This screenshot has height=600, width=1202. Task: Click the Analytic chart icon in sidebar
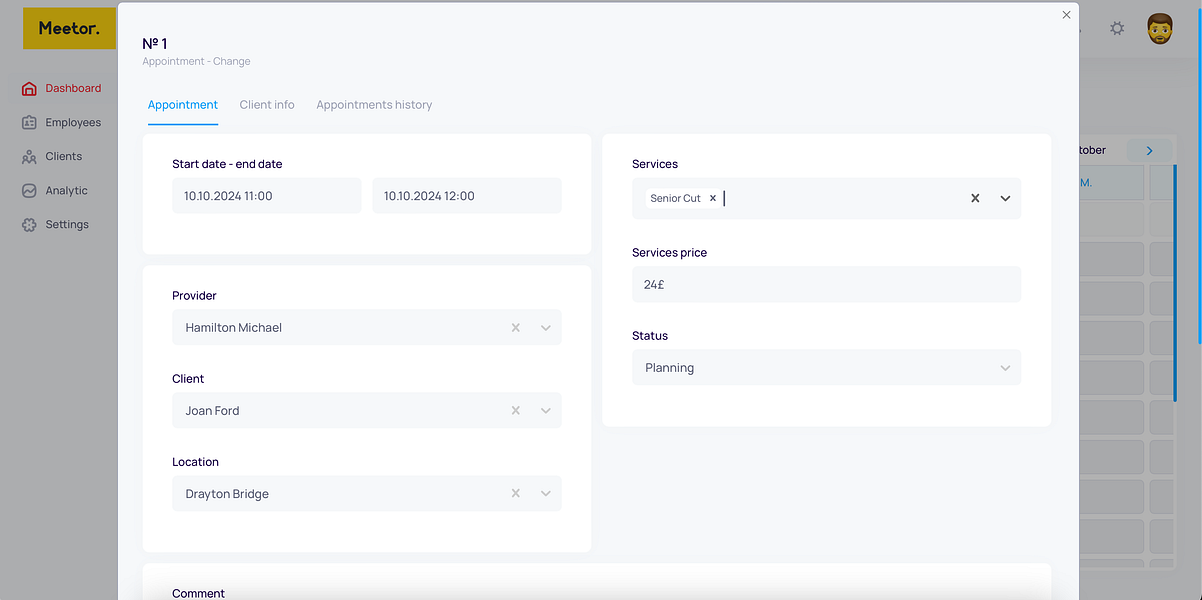click(x=29, y=190)
